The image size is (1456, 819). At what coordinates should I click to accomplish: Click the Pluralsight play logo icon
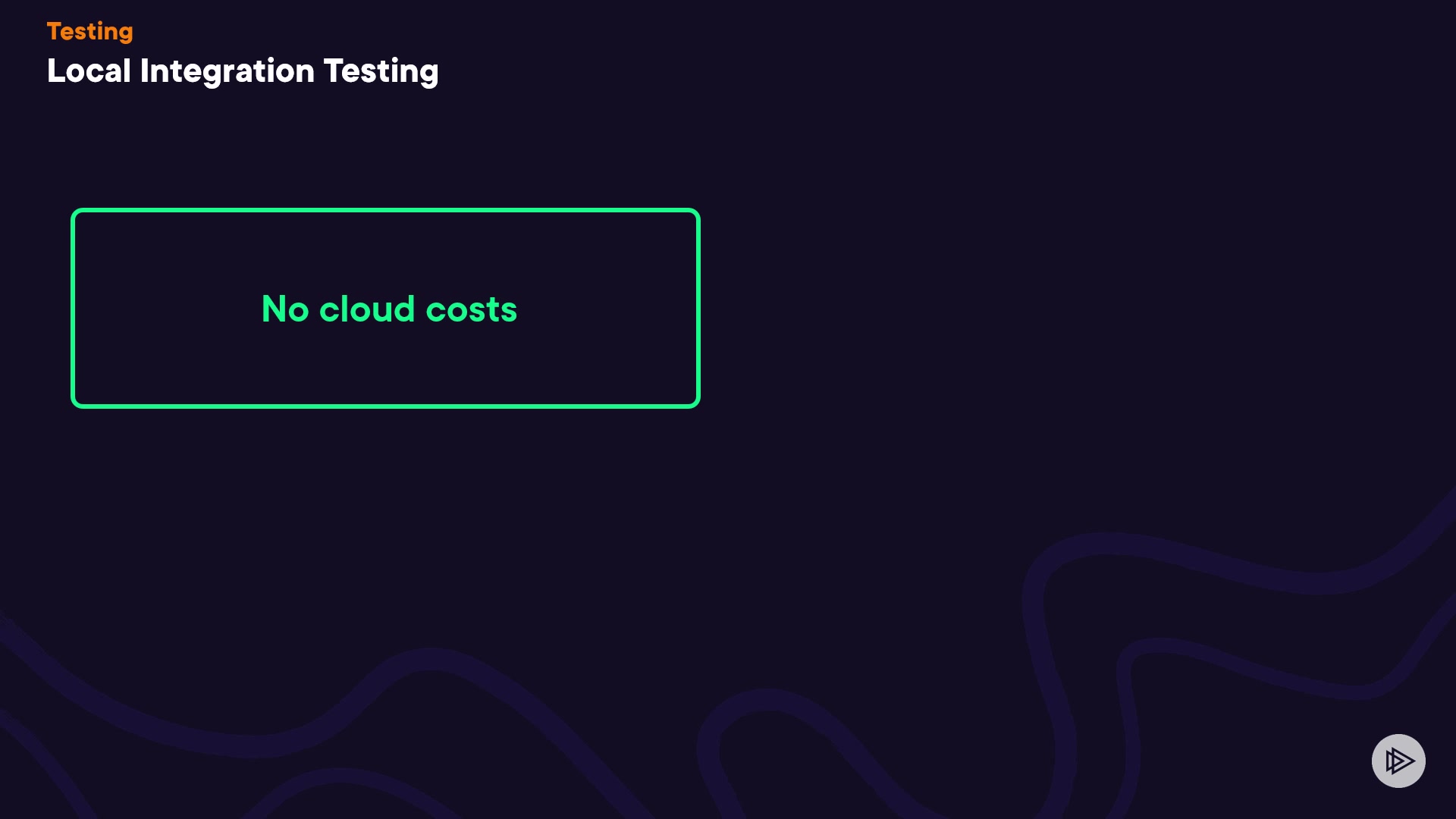(x=1398, y=761)
